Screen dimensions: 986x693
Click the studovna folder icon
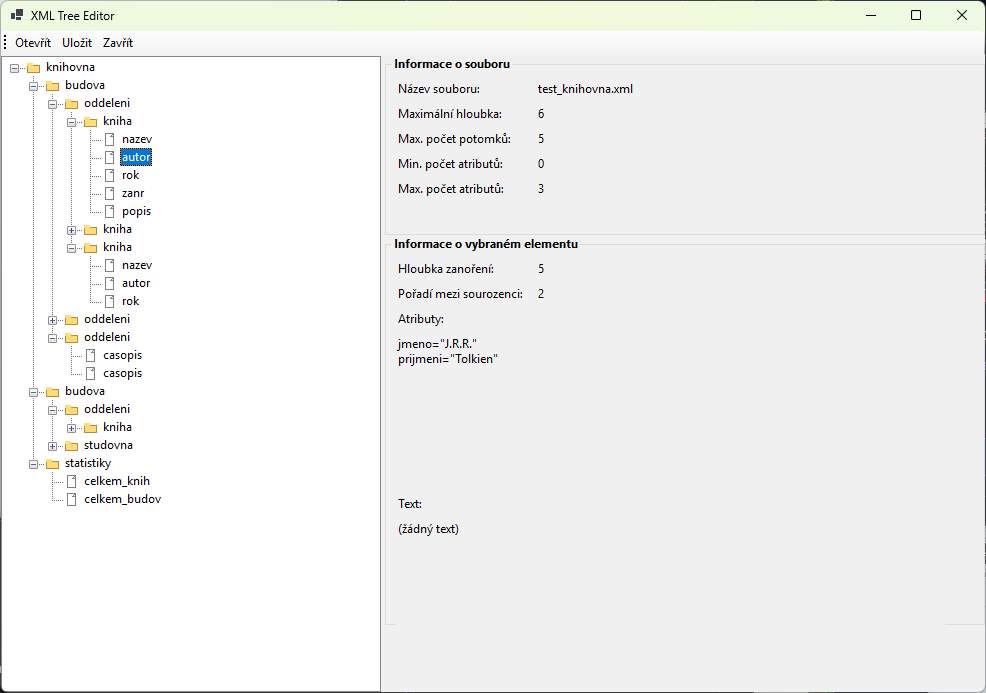click(72, 445)
